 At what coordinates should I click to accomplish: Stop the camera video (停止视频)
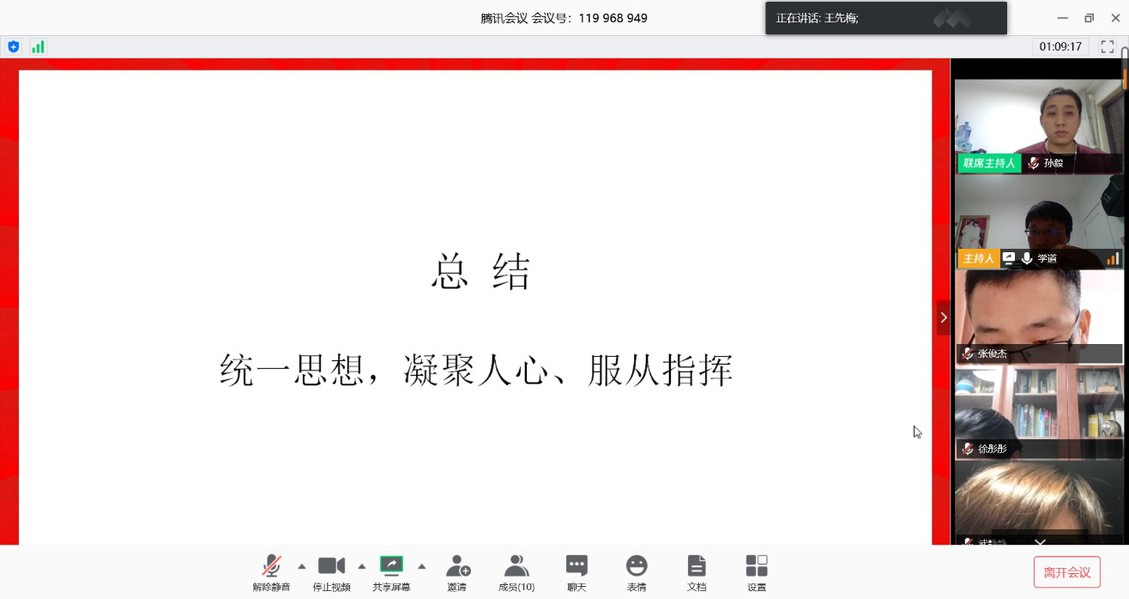pos(331,573)
